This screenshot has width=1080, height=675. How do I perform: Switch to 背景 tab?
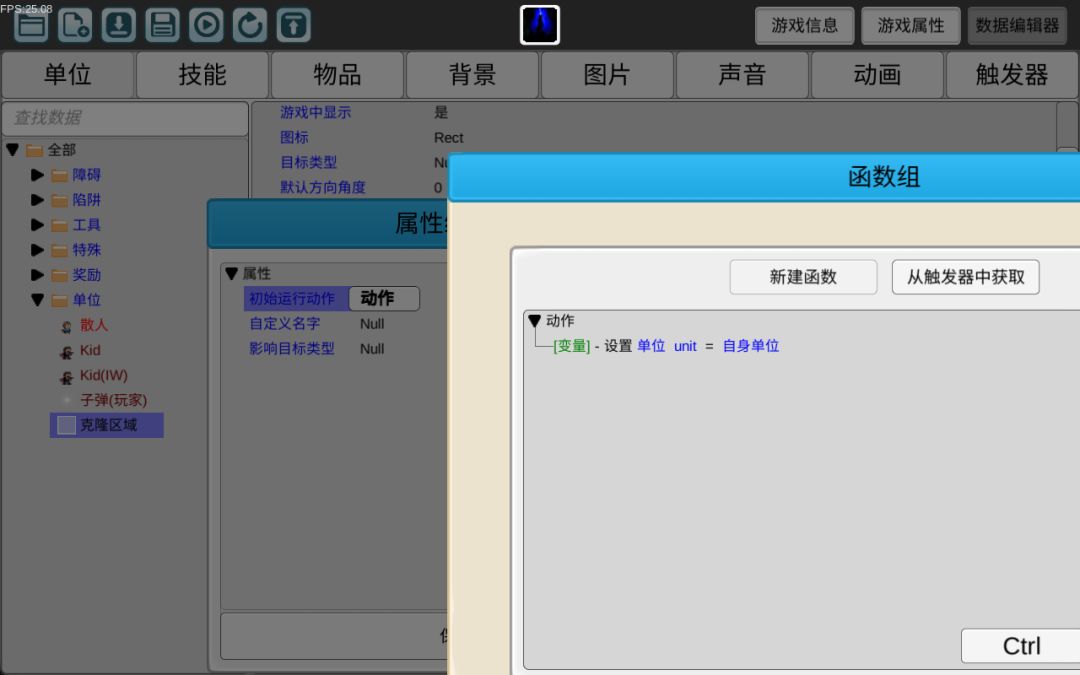[472, 74]
